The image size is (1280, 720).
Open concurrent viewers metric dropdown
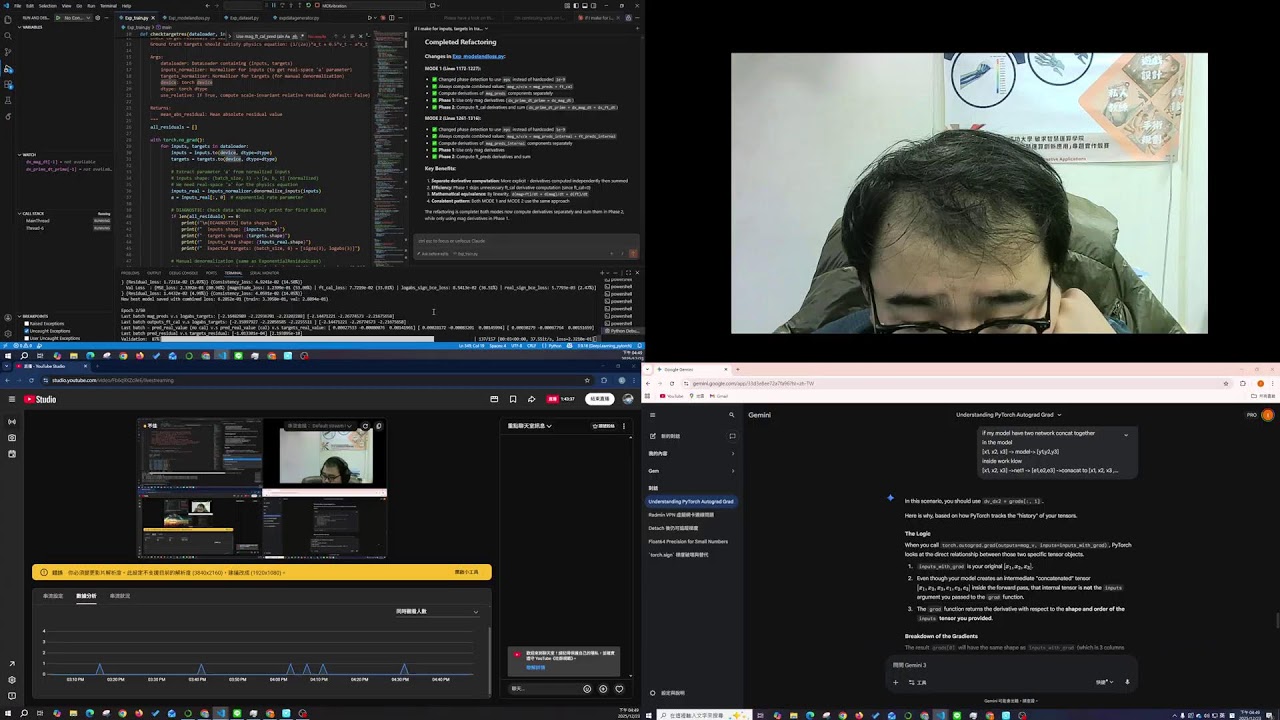click(x=436, y=611)
